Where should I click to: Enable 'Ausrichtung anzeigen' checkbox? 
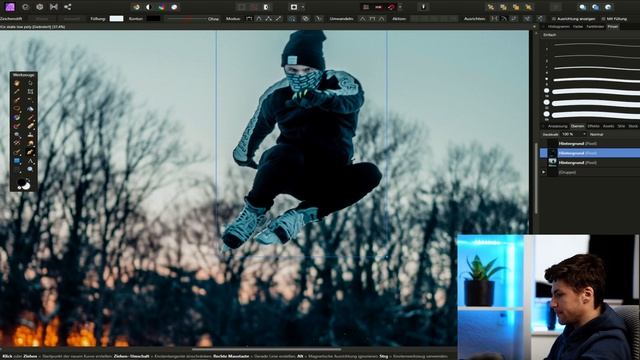coord(554,19)
